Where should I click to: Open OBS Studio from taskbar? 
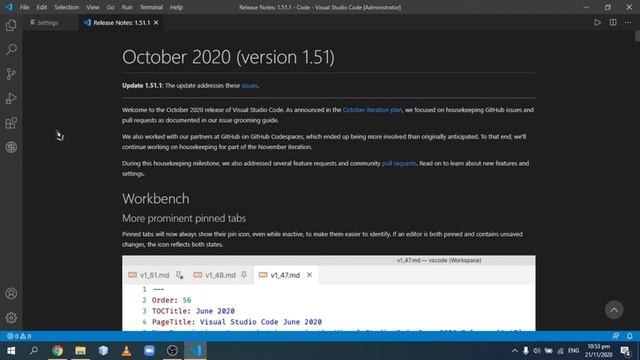172,351
